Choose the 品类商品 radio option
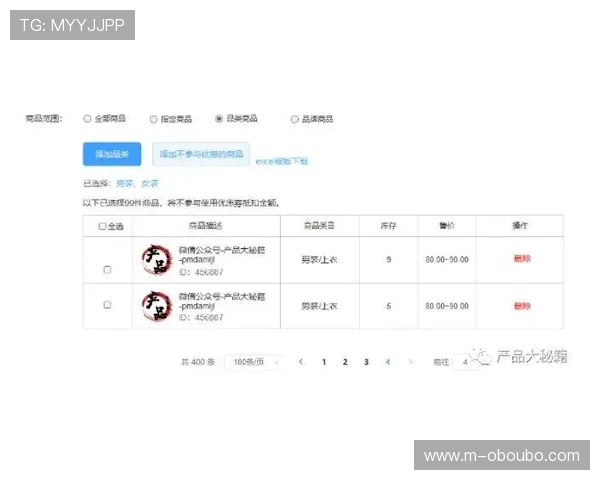Viewport: 600px width, 480px height. (x=219, y=119)
